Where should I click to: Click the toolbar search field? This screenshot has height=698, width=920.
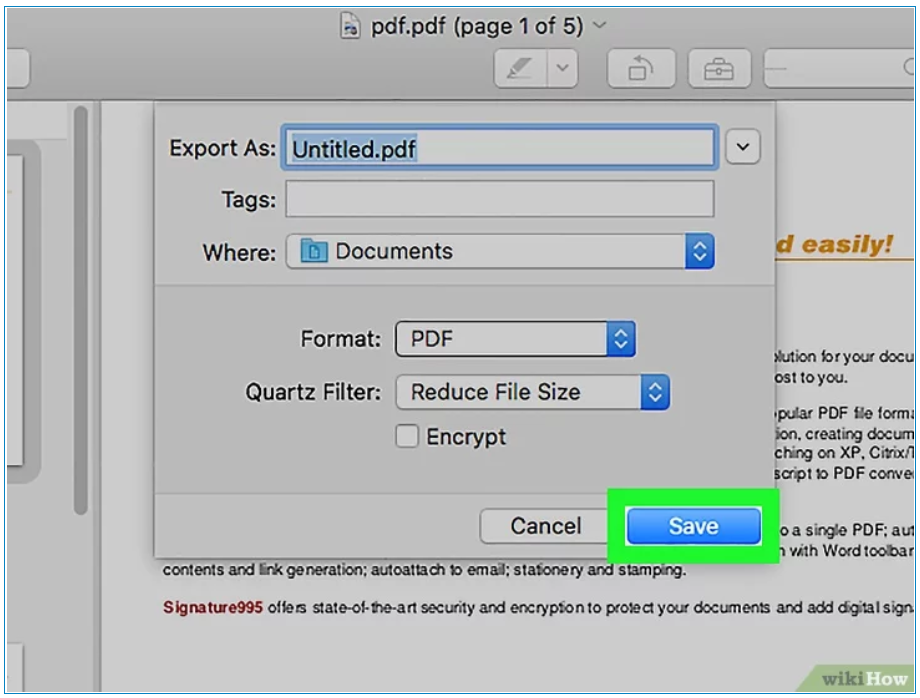pyautogui.click(x=839, y=69)
